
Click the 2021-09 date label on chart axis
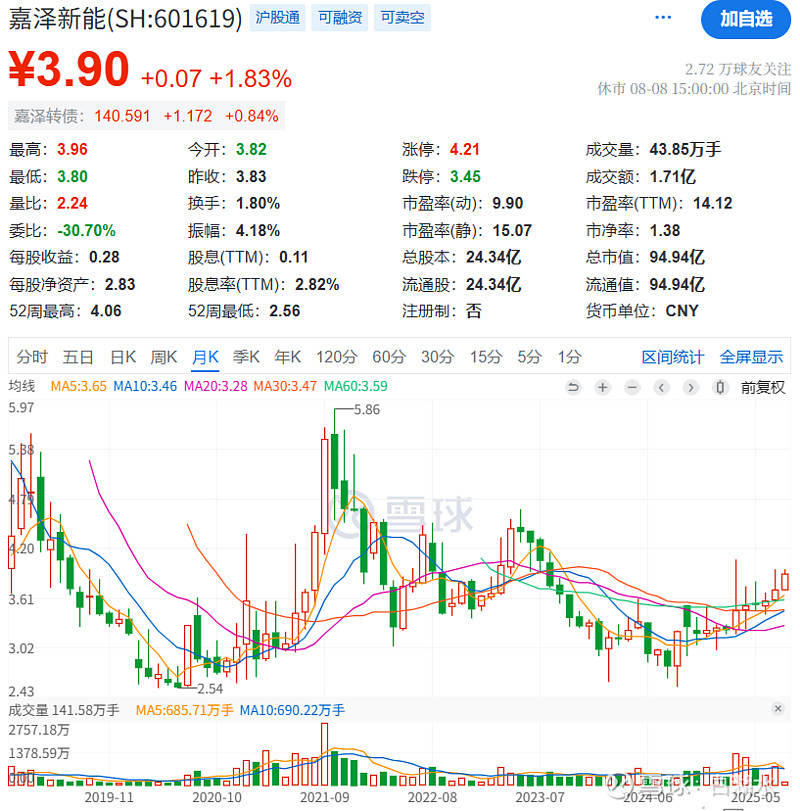point(325,797)
